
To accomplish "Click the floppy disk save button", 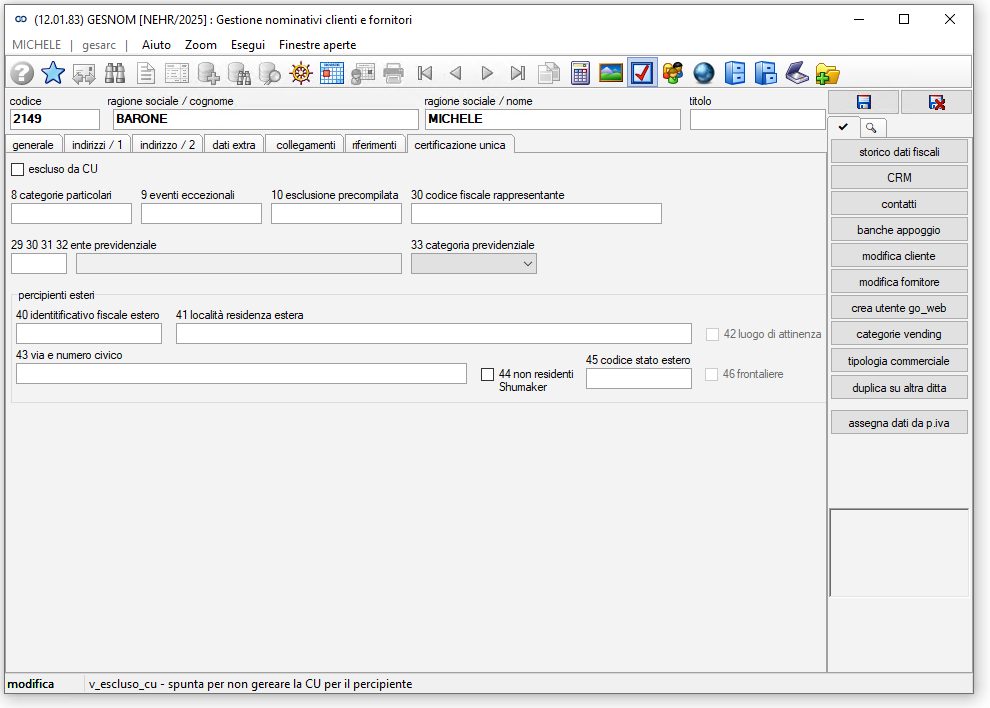I will click(x=864, y=102).
